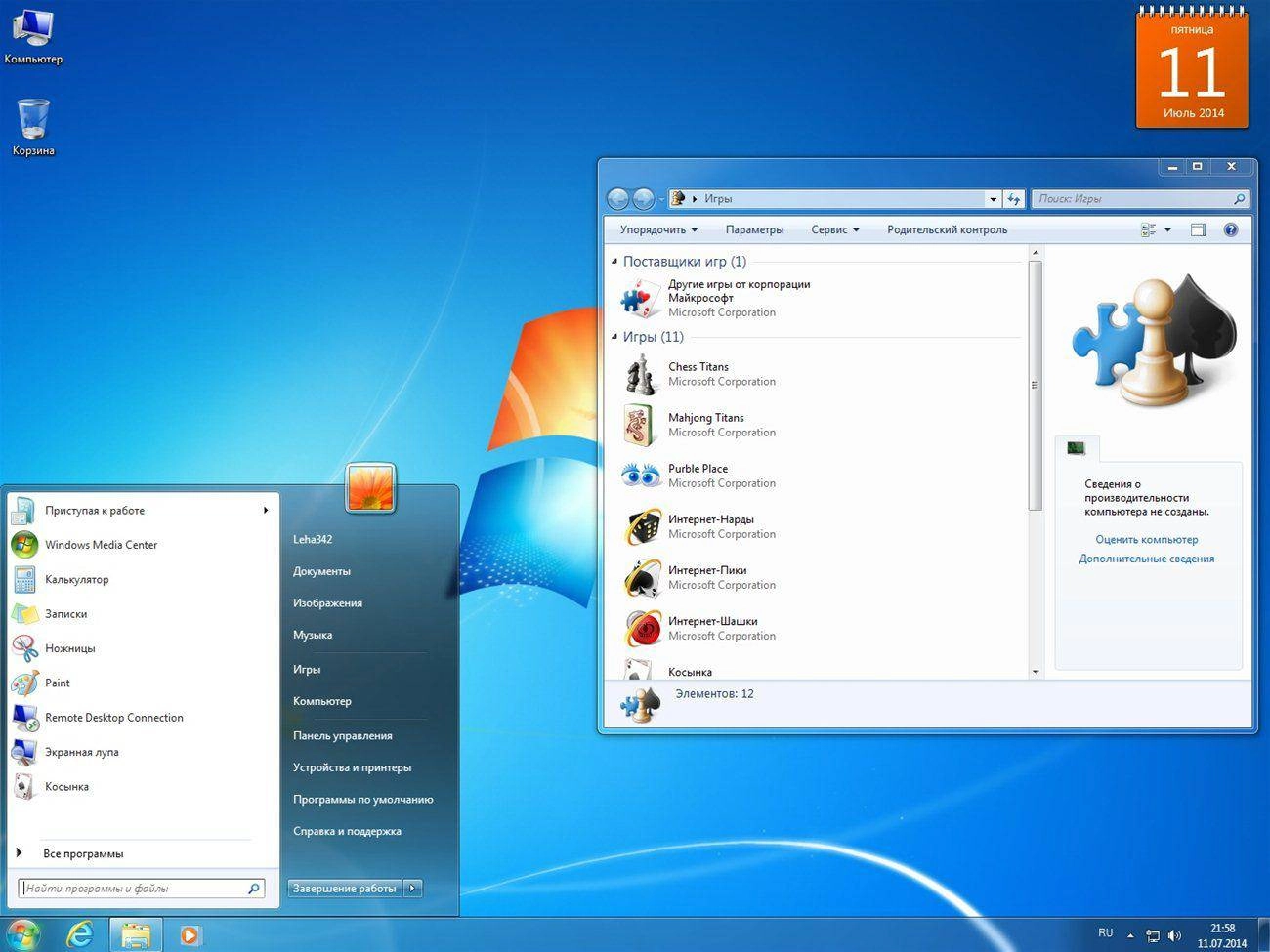
Task: Open Записки sticky notes from Start menu
Action: point(144,613)
